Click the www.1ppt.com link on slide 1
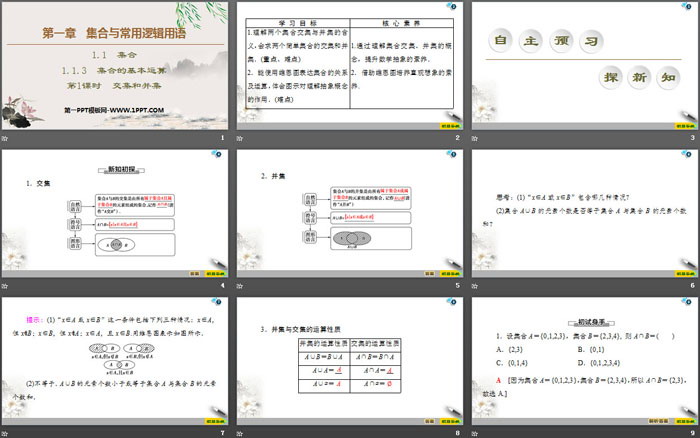Screen dimensions: 700x438 [100, 112]
